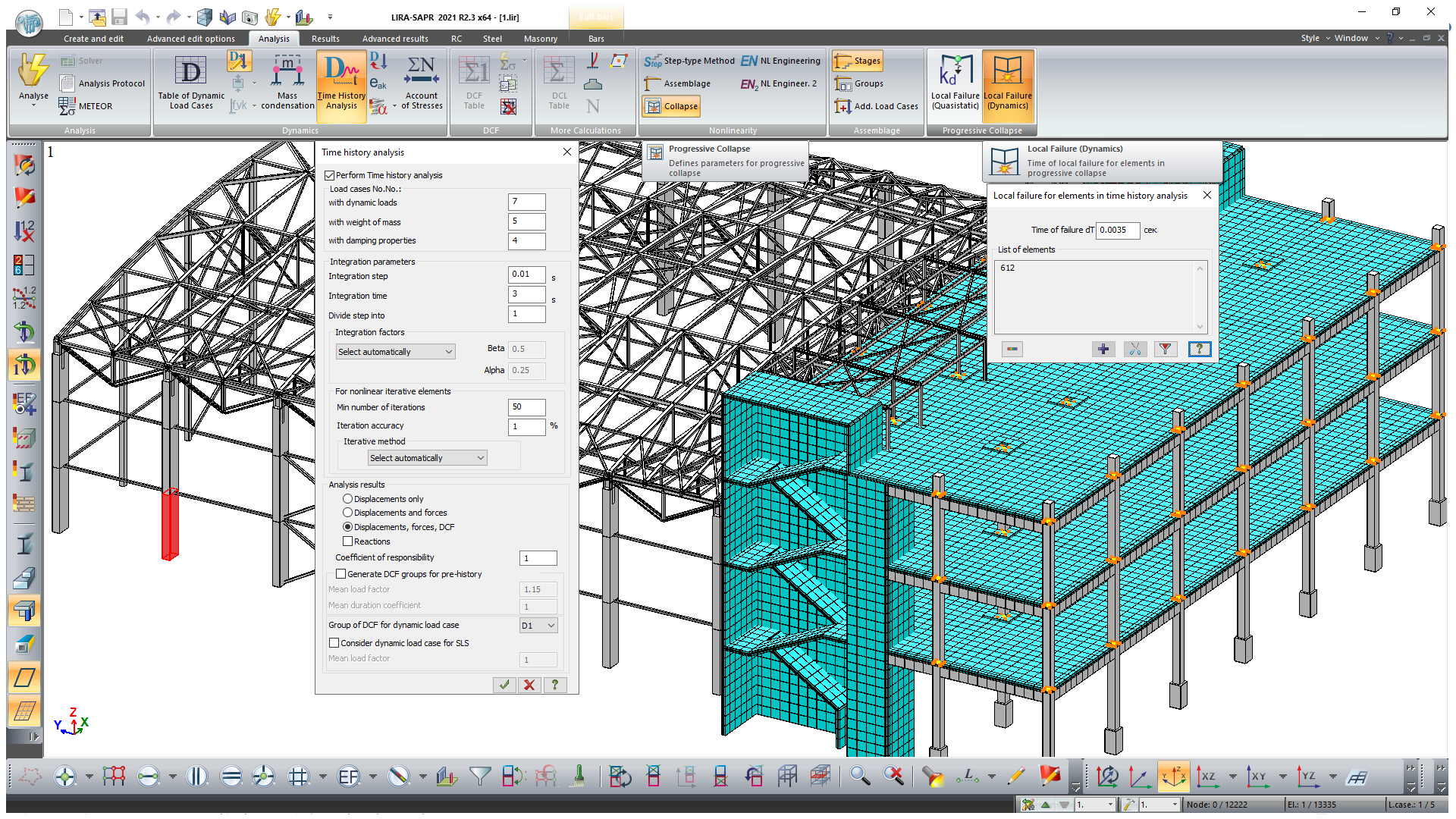
Task: Confirm time history dialog with green checkmark
Action: 504,685
